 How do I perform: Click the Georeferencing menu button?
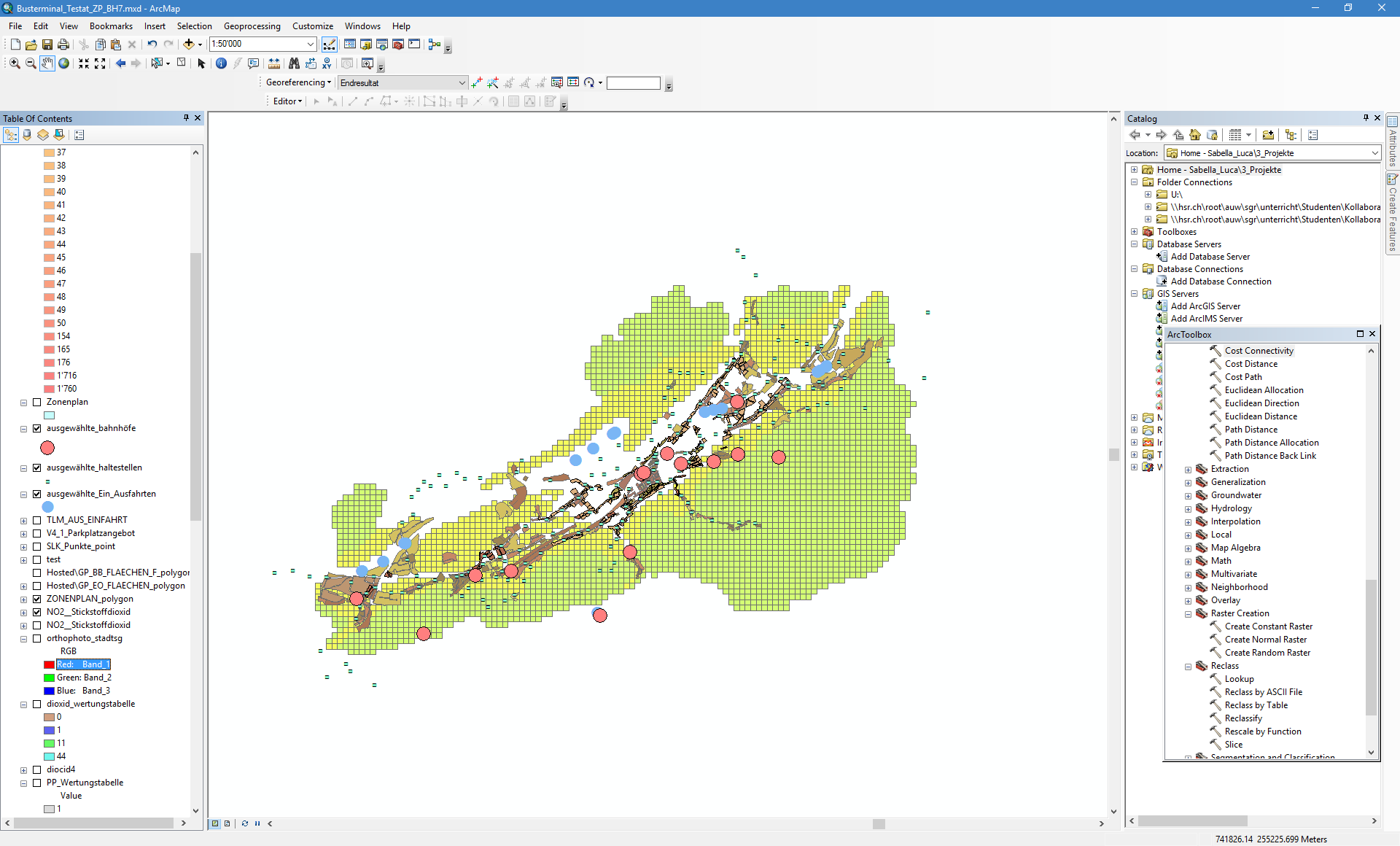pyautogui.click(x=298, y=82)
